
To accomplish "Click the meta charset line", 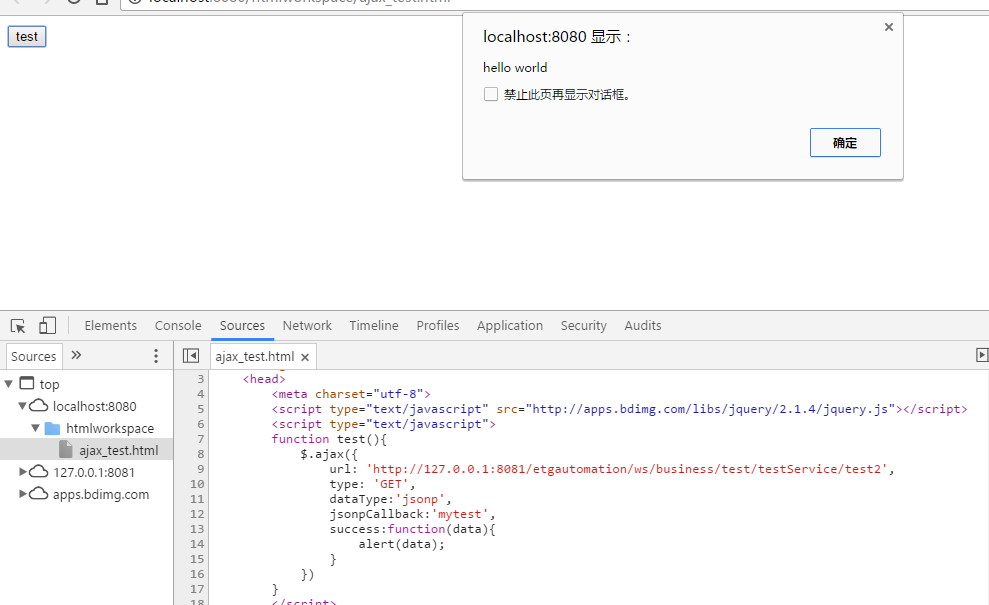I will tap(351, 394).
